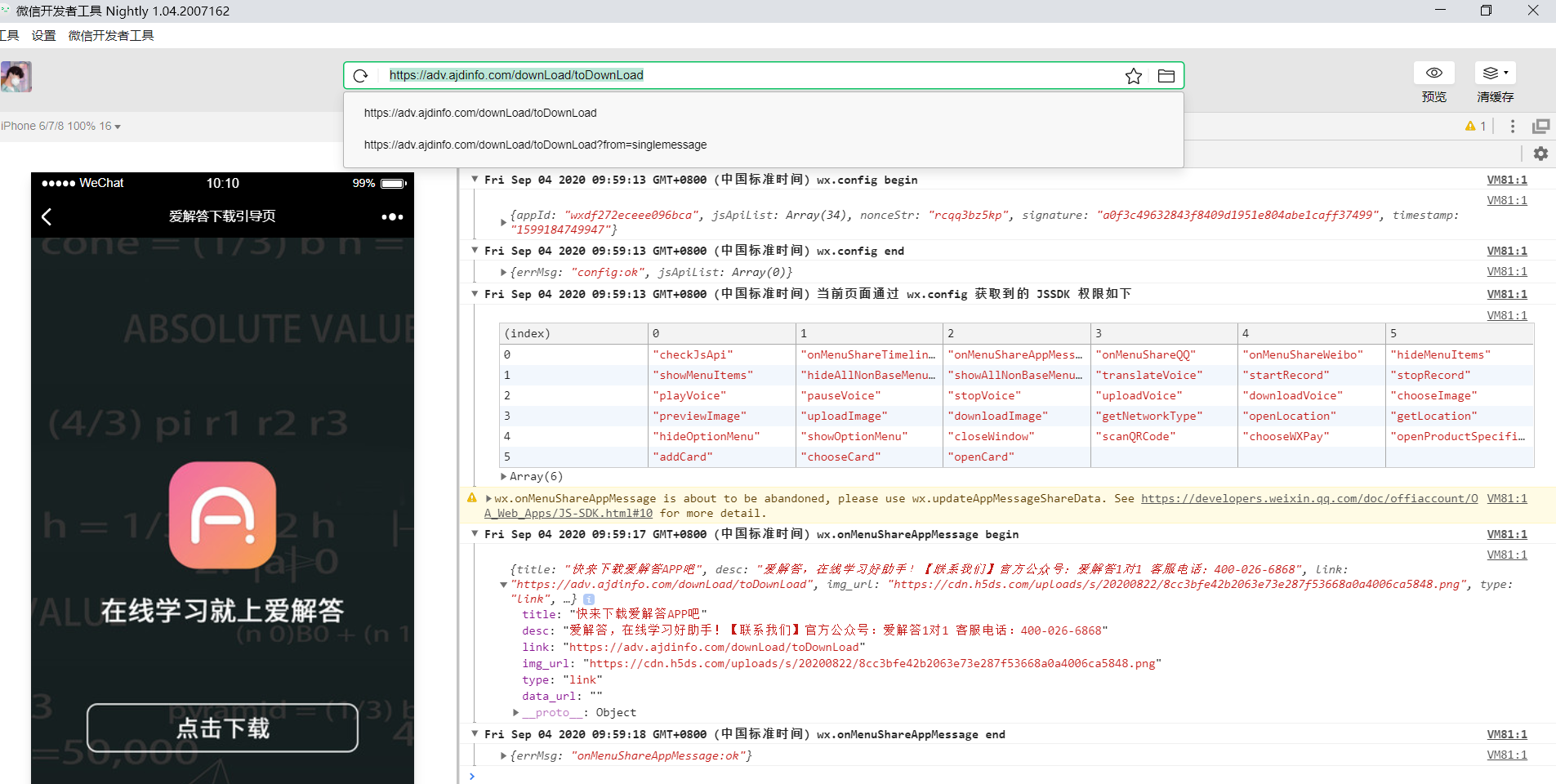Viewport: 1556px width, 784px height.
Task: Bookmark the URL with the star icon
Action: [1134, 76]
